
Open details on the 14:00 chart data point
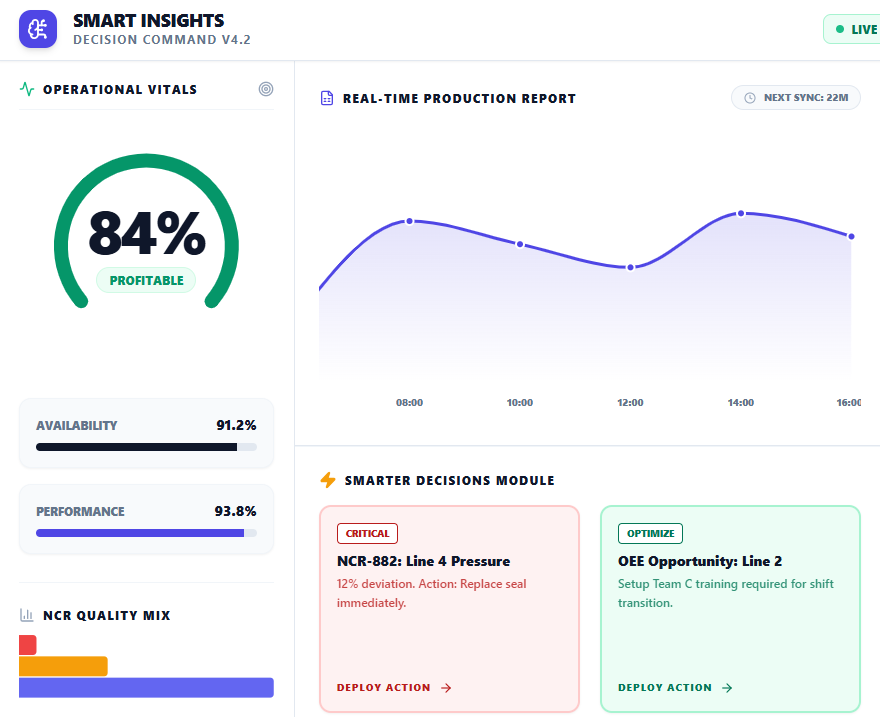coord(740,213)
